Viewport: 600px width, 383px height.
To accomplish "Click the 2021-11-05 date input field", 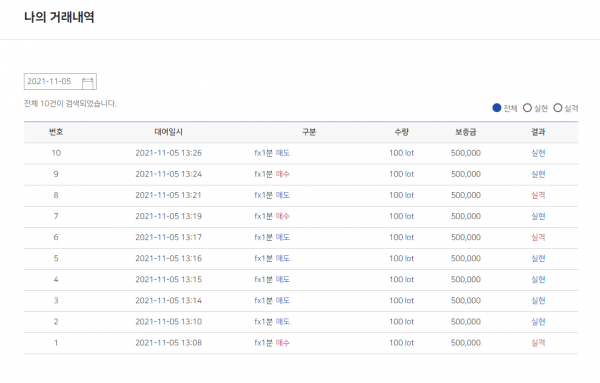I will point(60,81).
